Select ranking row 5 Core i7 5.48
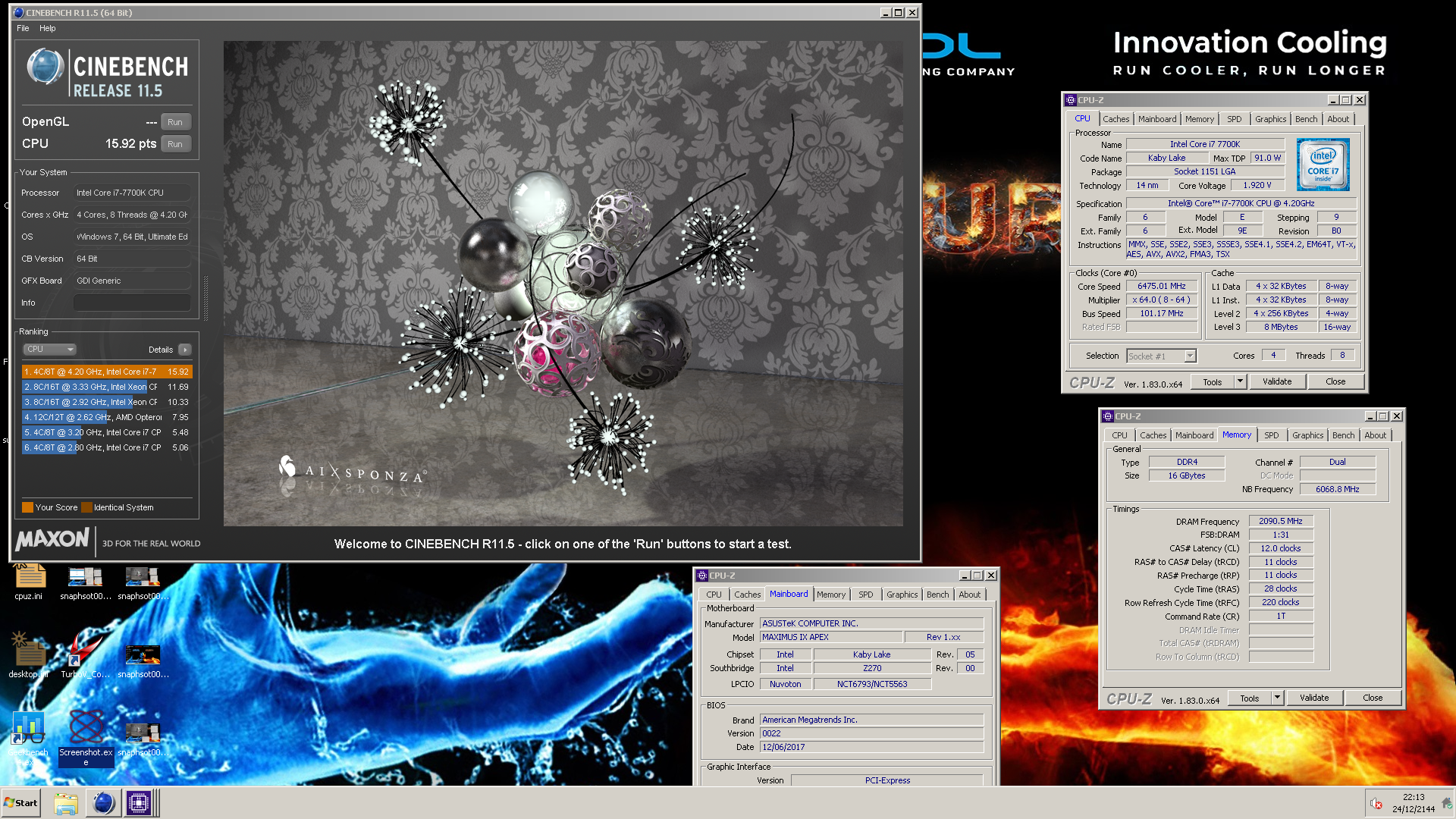Viewport: 1456px width, 819px height. pos(107,432)
